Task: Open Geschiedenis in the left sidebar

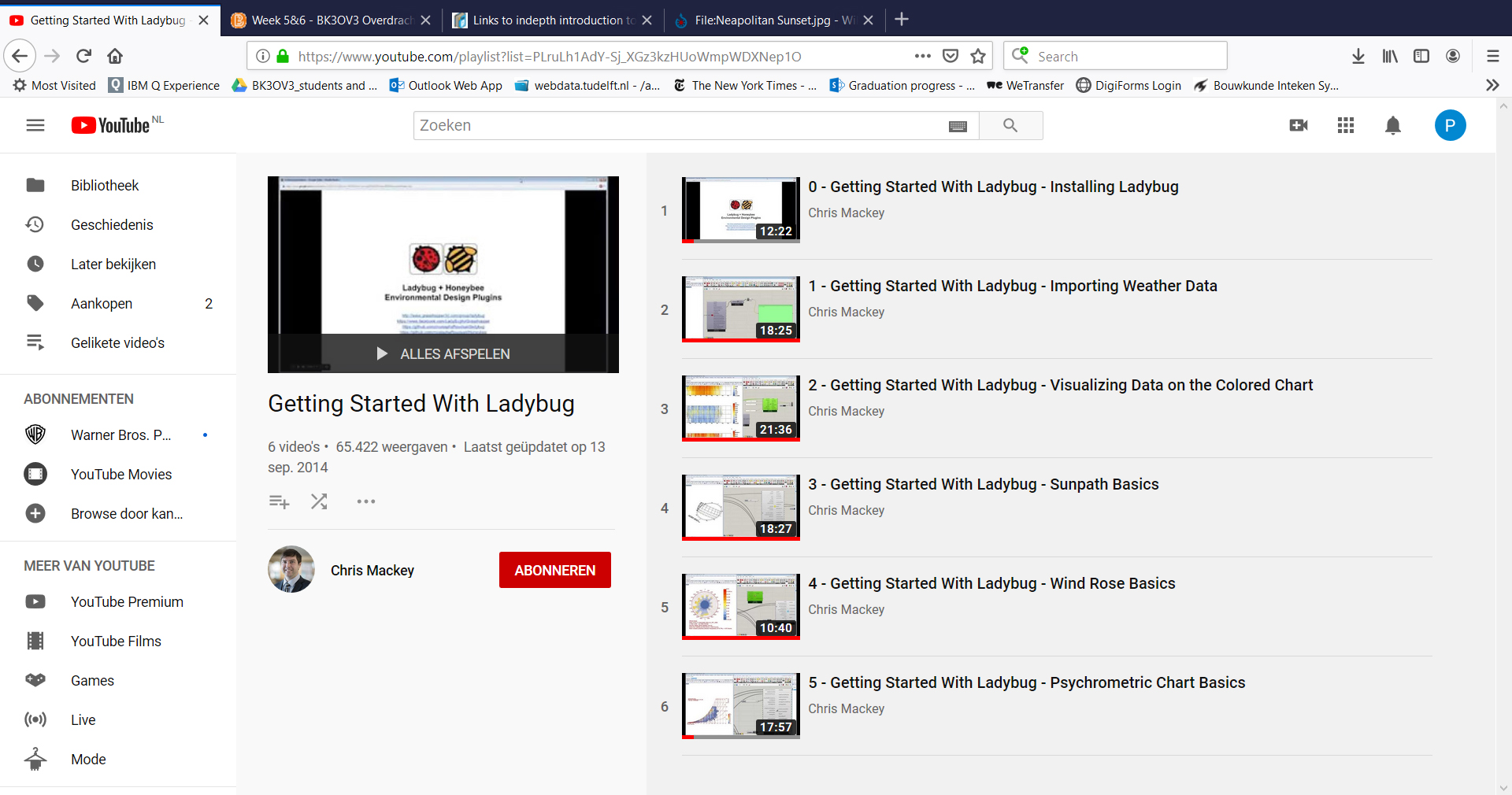Action: 112,225
